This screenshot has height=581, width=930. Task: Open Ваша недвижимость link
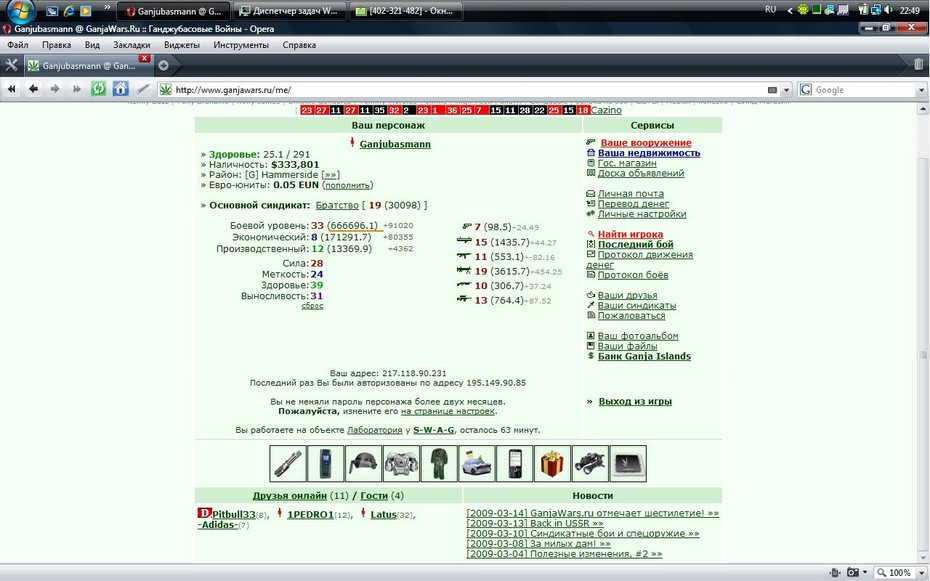(x=649, y=153)
